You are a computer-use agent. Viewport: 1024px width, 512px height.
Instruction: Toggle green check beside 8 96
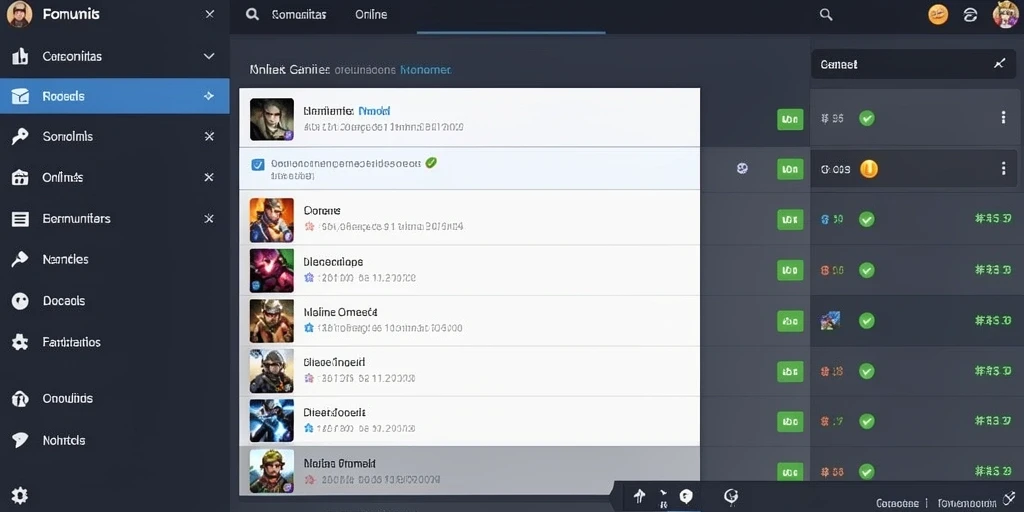tap(867, 270)
